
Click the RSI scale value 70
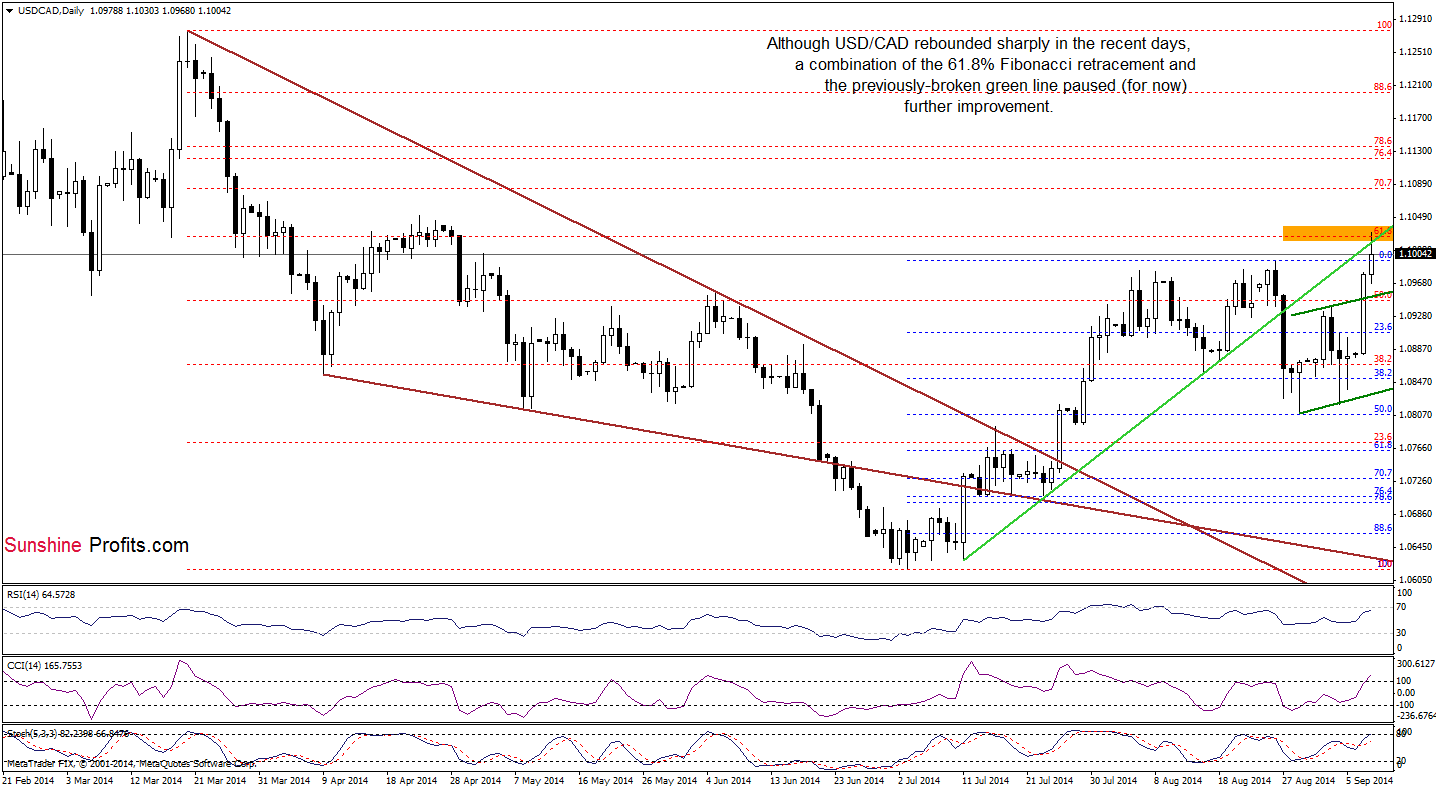[x=1404, y=607]
